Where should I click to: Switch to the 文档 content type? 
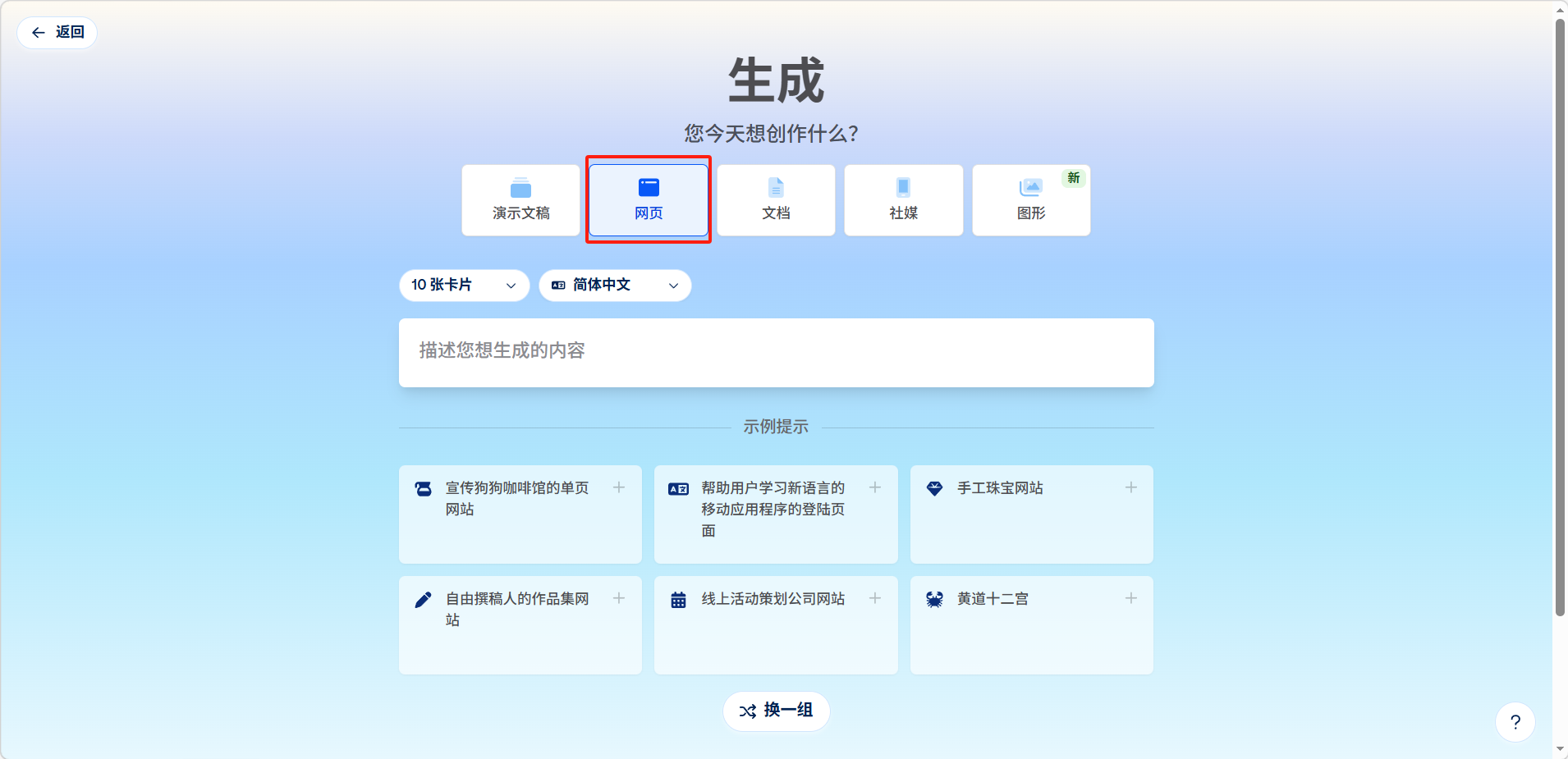click(x=776, y=200)
